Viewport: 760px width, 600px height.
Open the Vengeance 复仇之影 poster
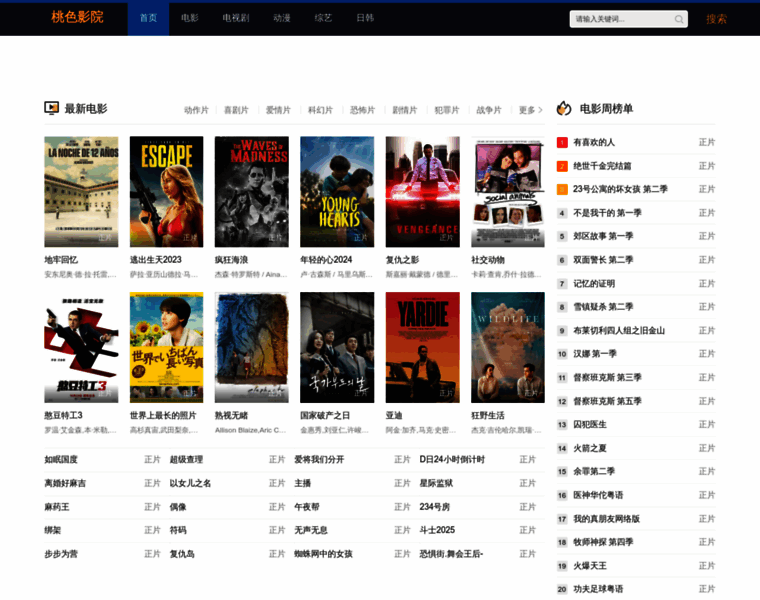pyautogui.click(x=423, y=192)
